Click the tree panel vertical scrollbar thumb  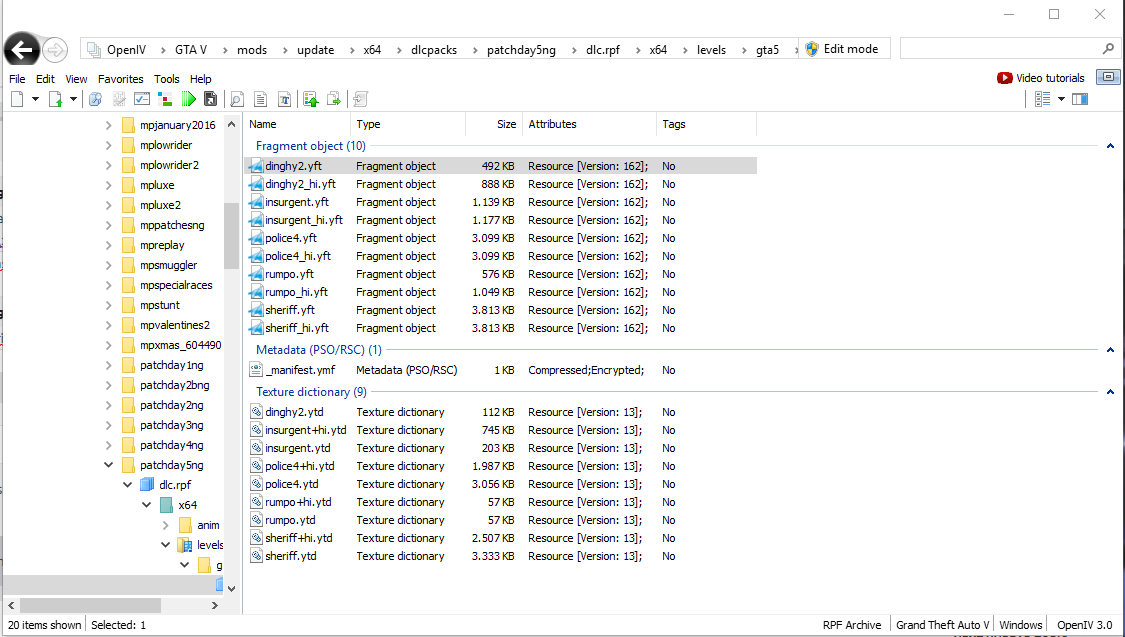[x=231, y=236]
